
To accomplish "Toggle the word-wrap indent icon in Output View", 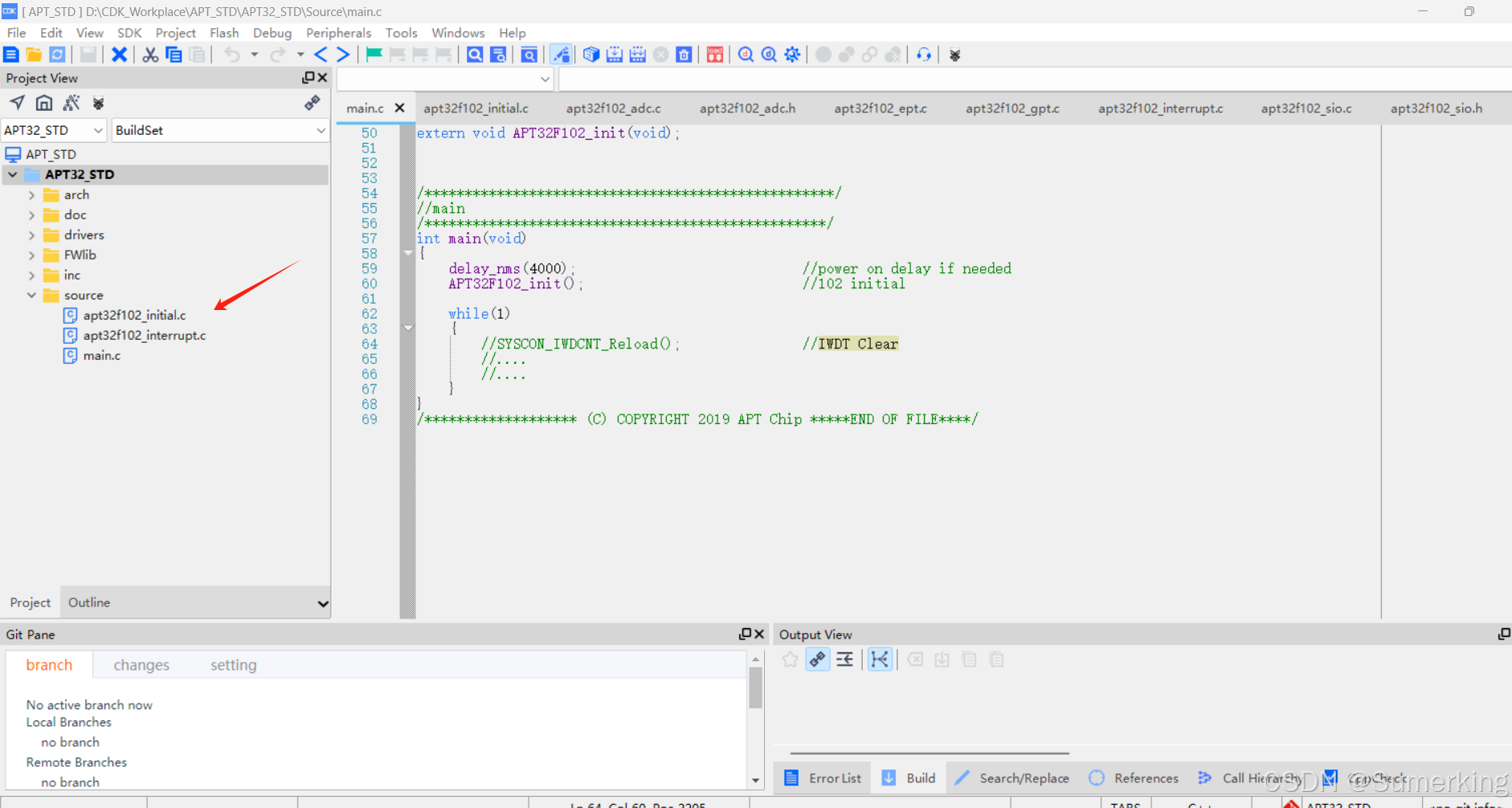I will [x=845, y=659].
